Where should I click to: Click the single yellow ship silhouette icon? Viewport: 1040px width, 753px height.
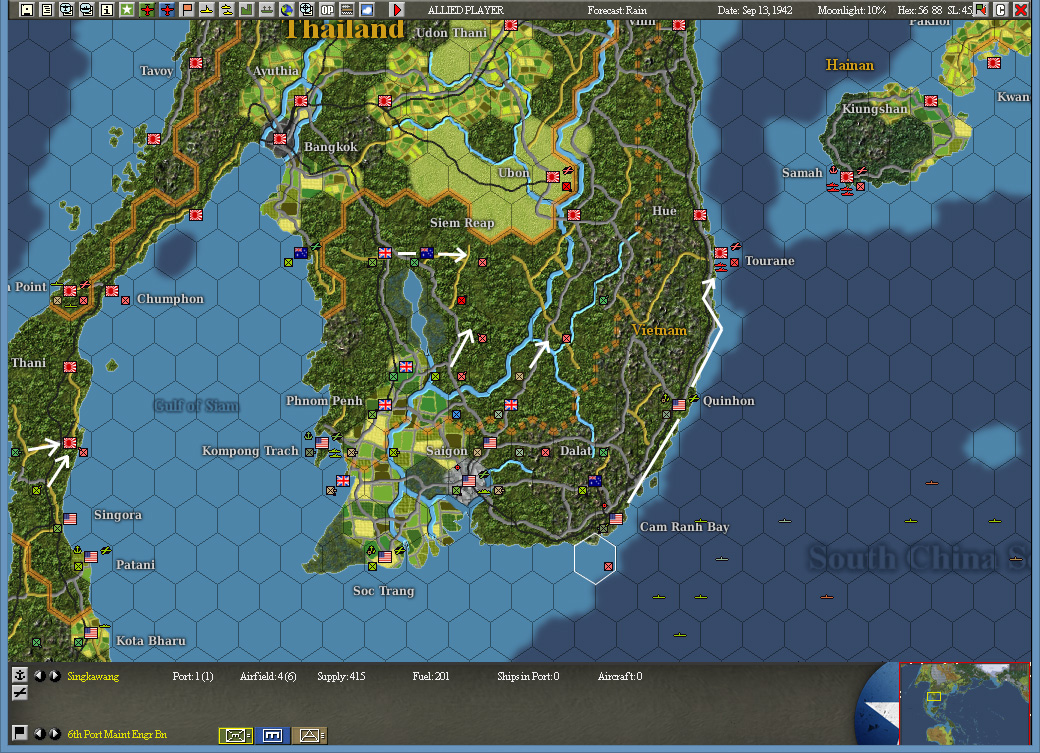[x=207, y=9]
